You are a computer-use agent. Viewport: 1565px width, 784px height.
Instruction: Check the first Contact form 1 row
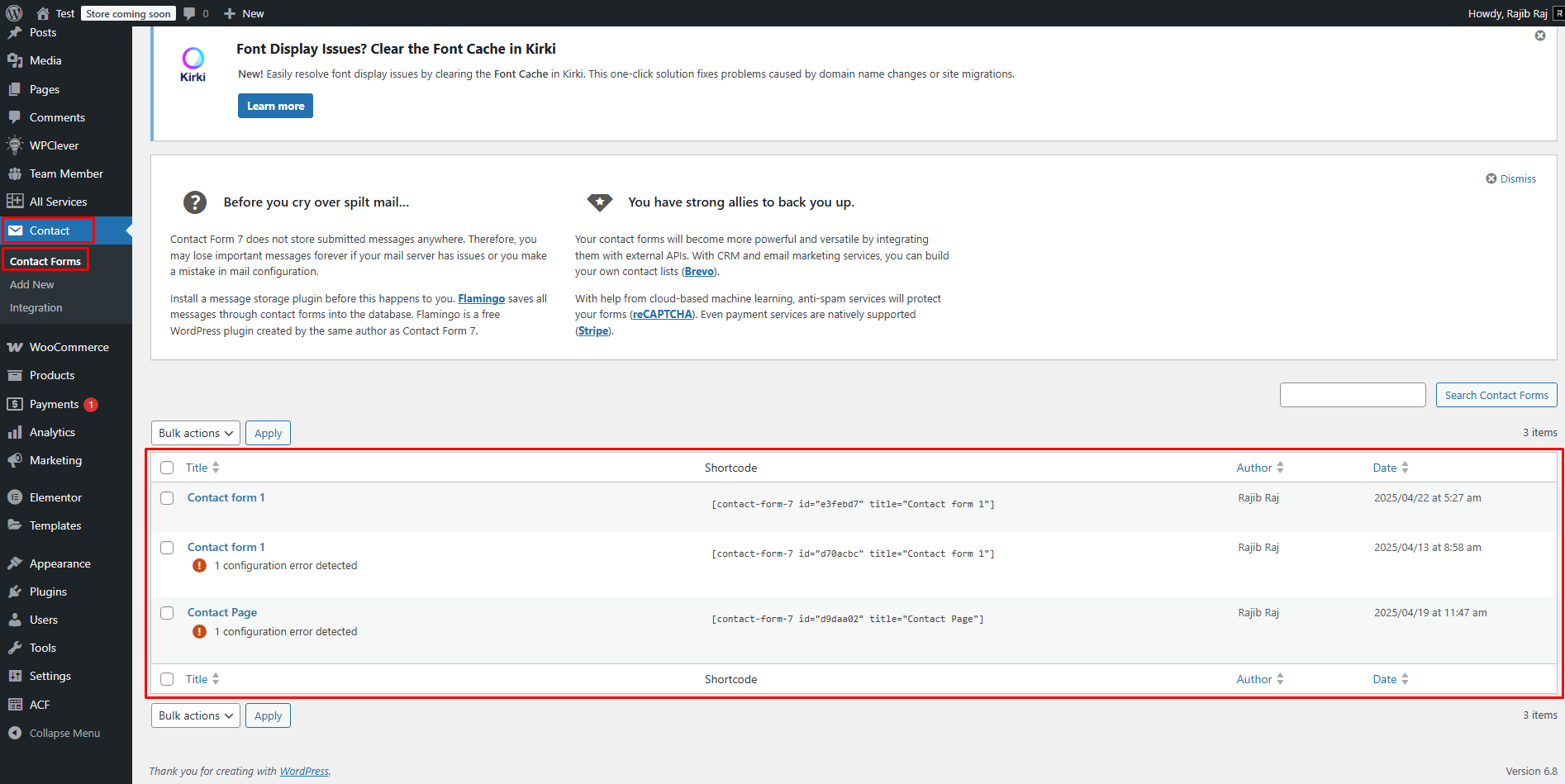pos(167,498)
